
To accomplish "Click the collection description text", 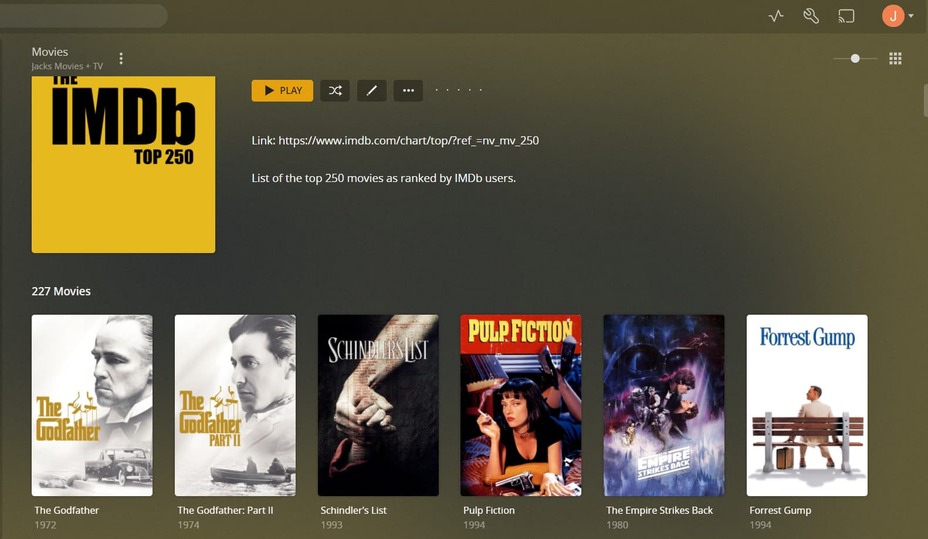I will click(384, 178).
